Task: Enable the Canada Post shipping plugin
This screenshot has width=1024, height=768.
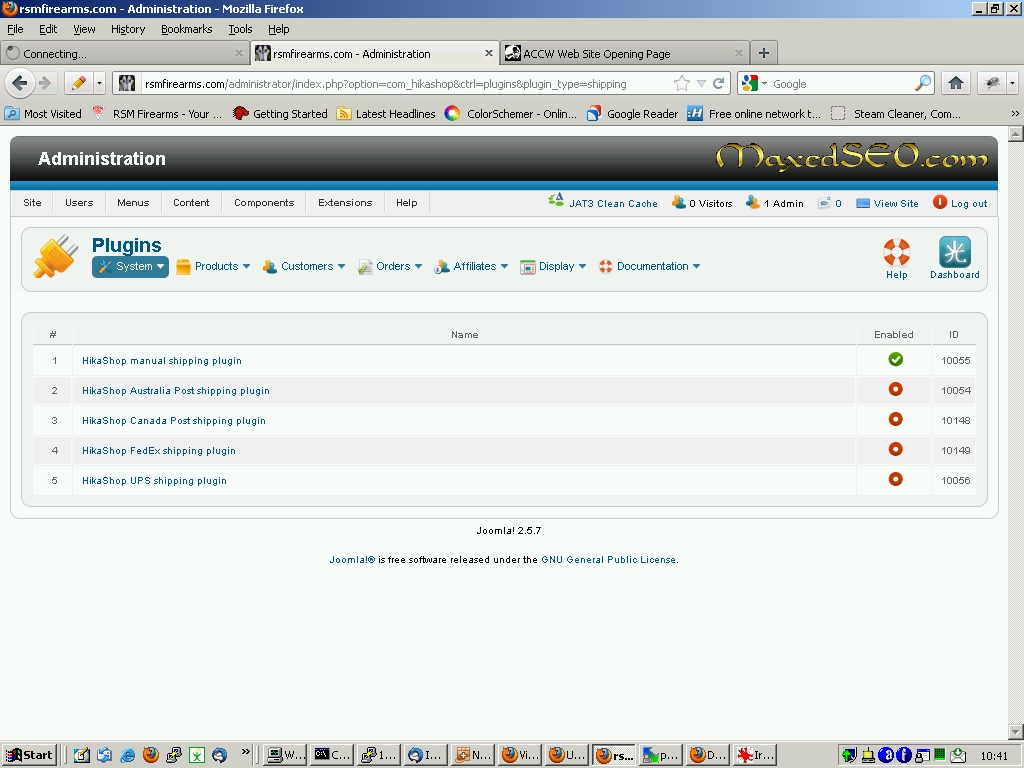Action: pyautogui.click(x=895, y=419)
